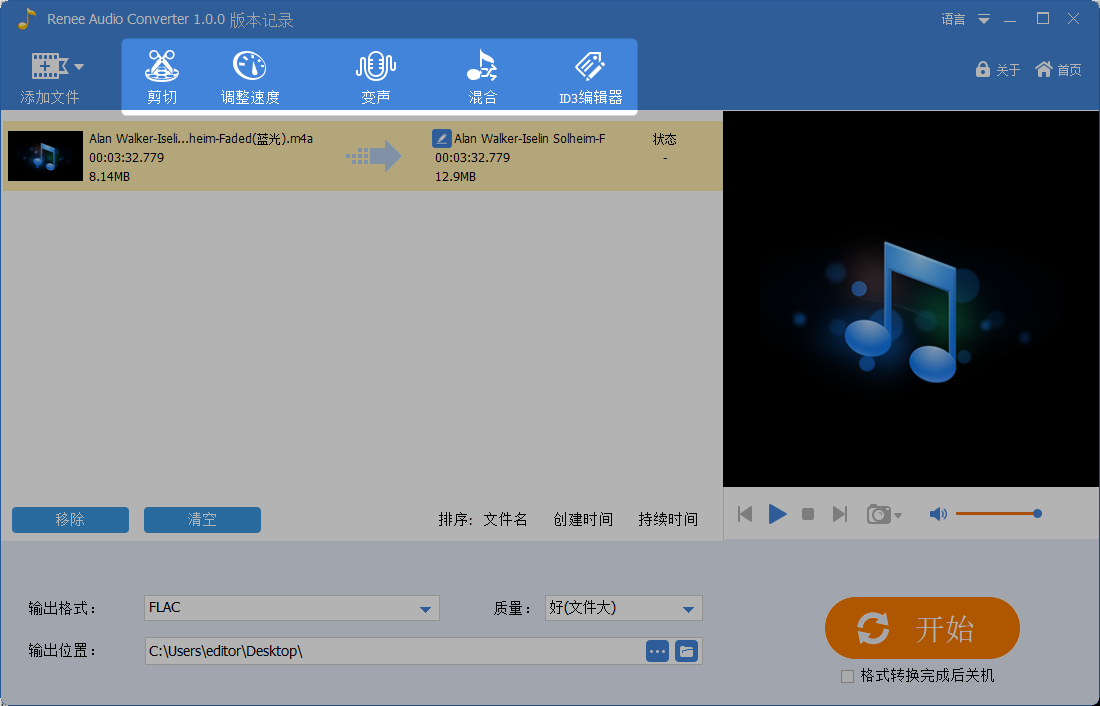Sort by 文件名 file name
1100x706 pixels.
[505, 519]
